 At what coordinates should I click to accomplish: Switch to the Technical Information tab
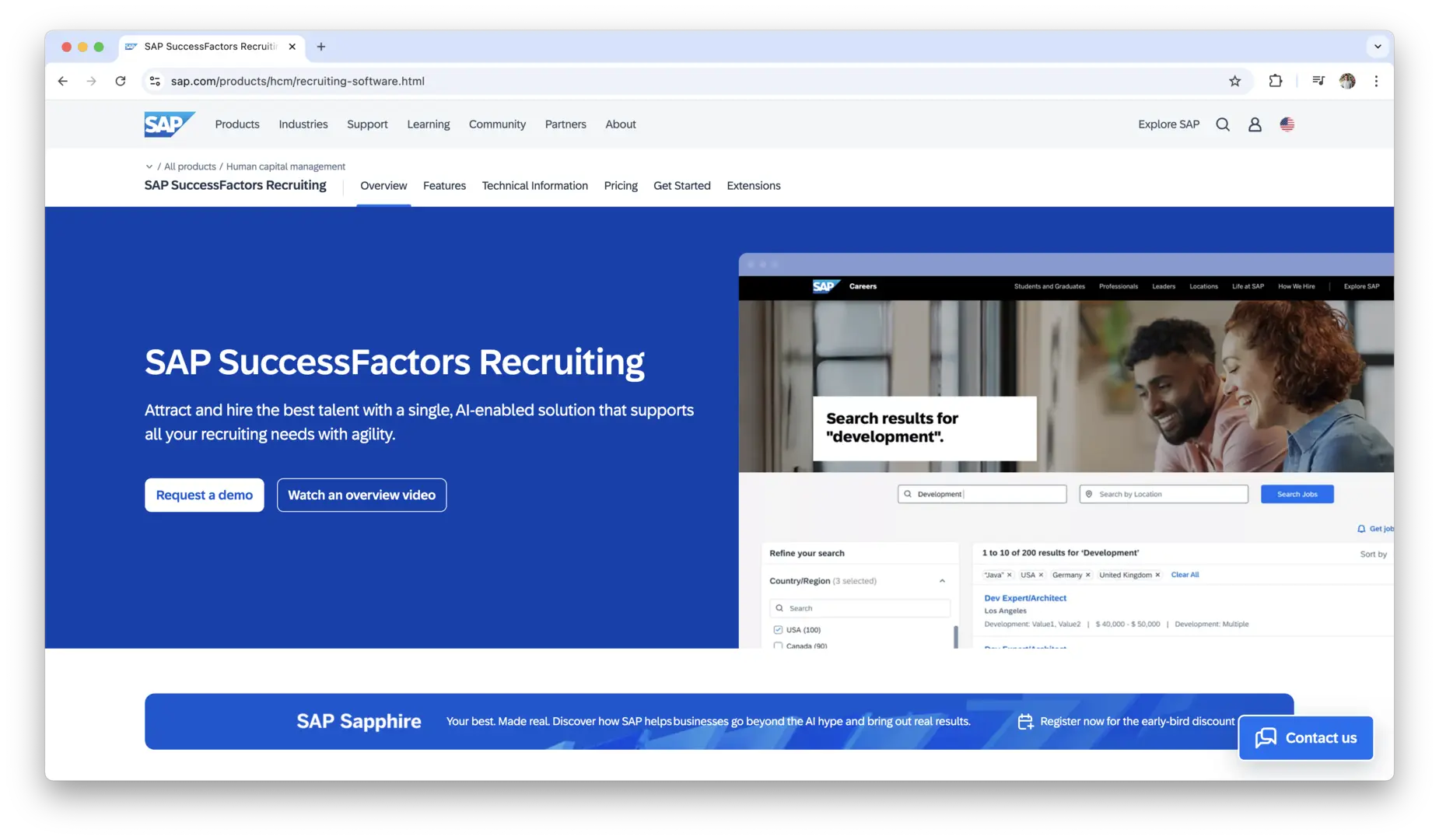535,186
